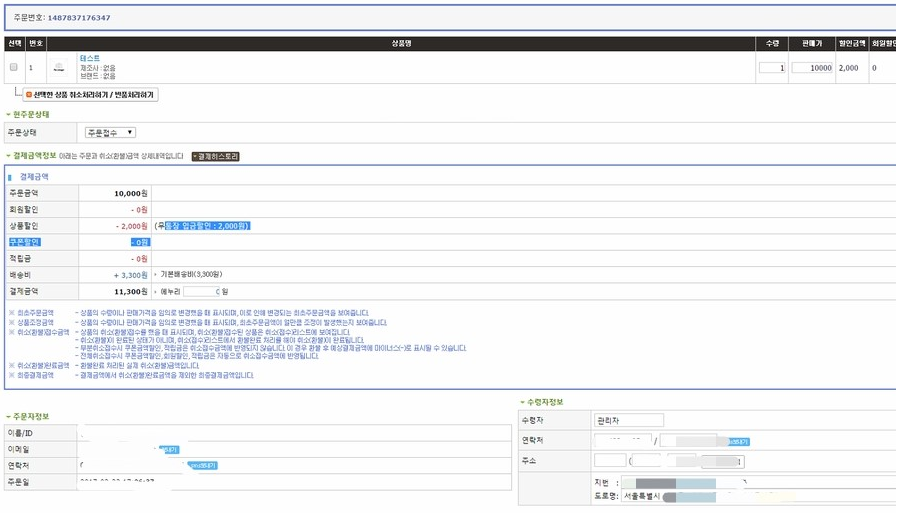898x515 pixels.
Task: Click the 테스트 product thumbnail image
Action: [x=60, y=68]
